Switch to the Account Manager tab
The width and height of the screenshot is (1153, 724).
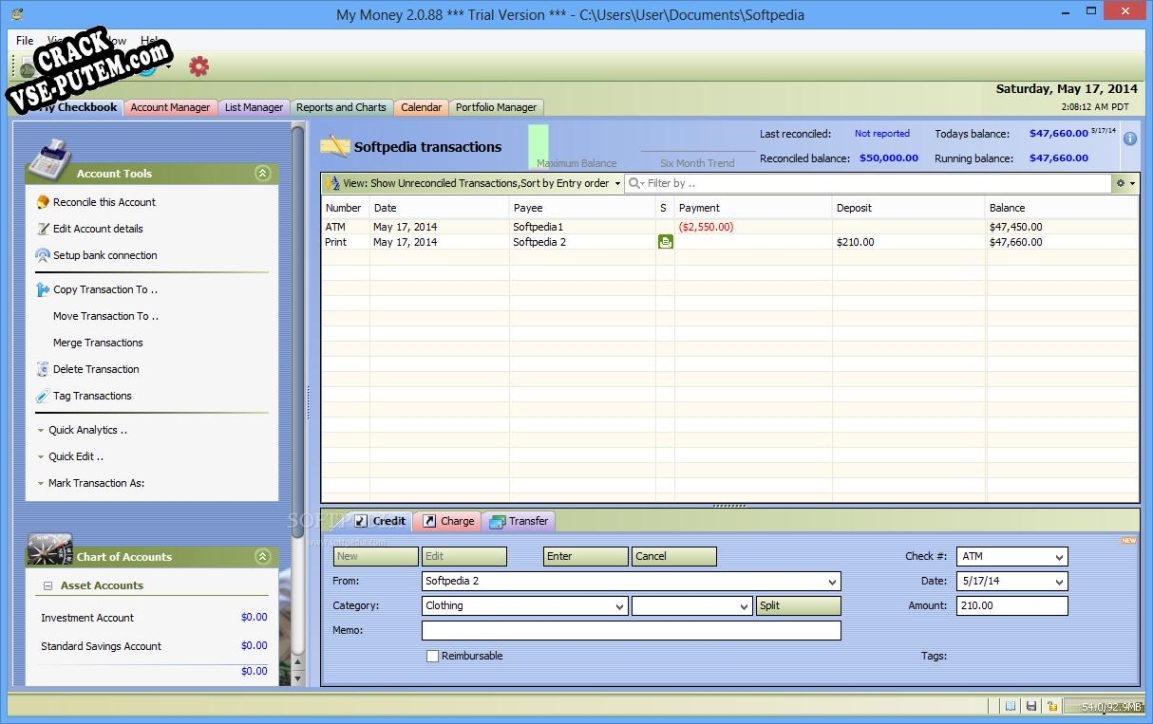[170, 107]
